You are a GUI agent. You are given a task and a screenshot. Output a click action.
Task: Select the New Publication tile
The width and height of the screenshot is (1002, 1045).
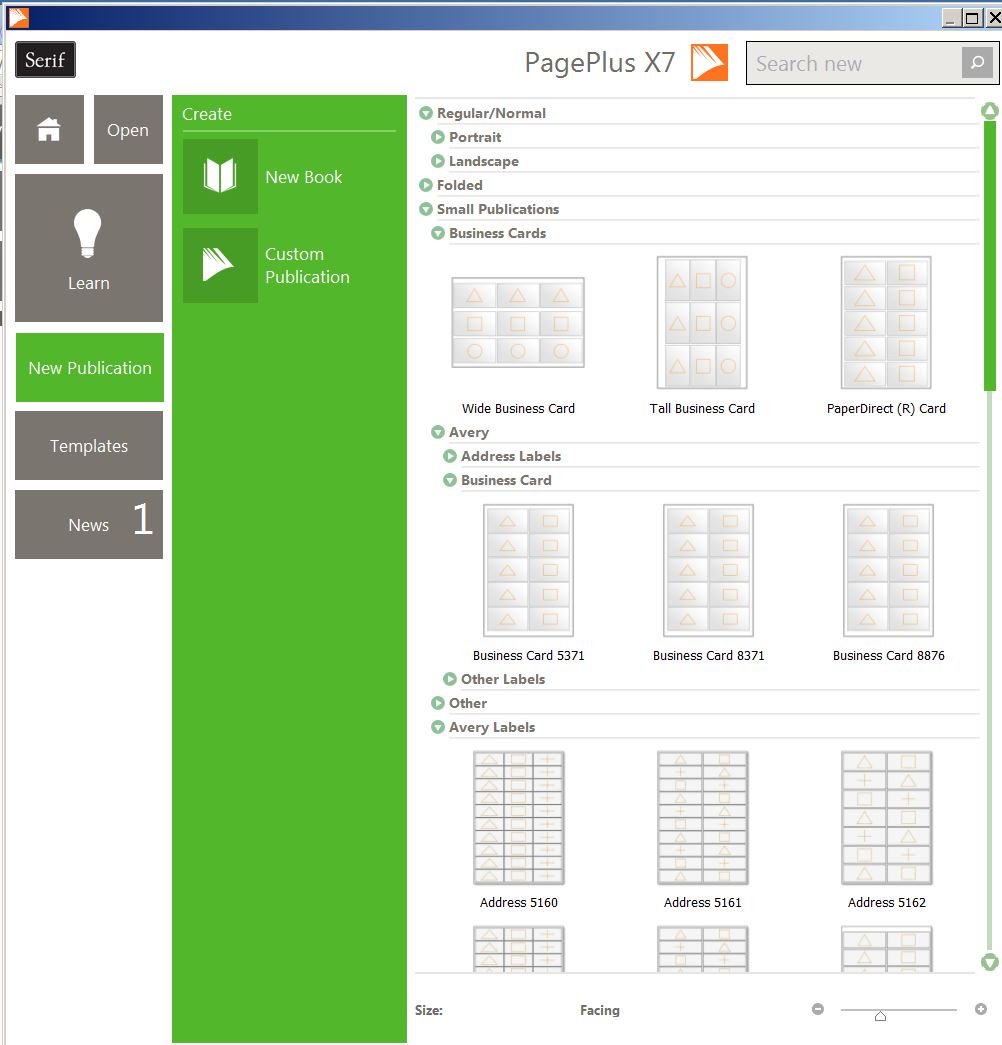point(89,367)
